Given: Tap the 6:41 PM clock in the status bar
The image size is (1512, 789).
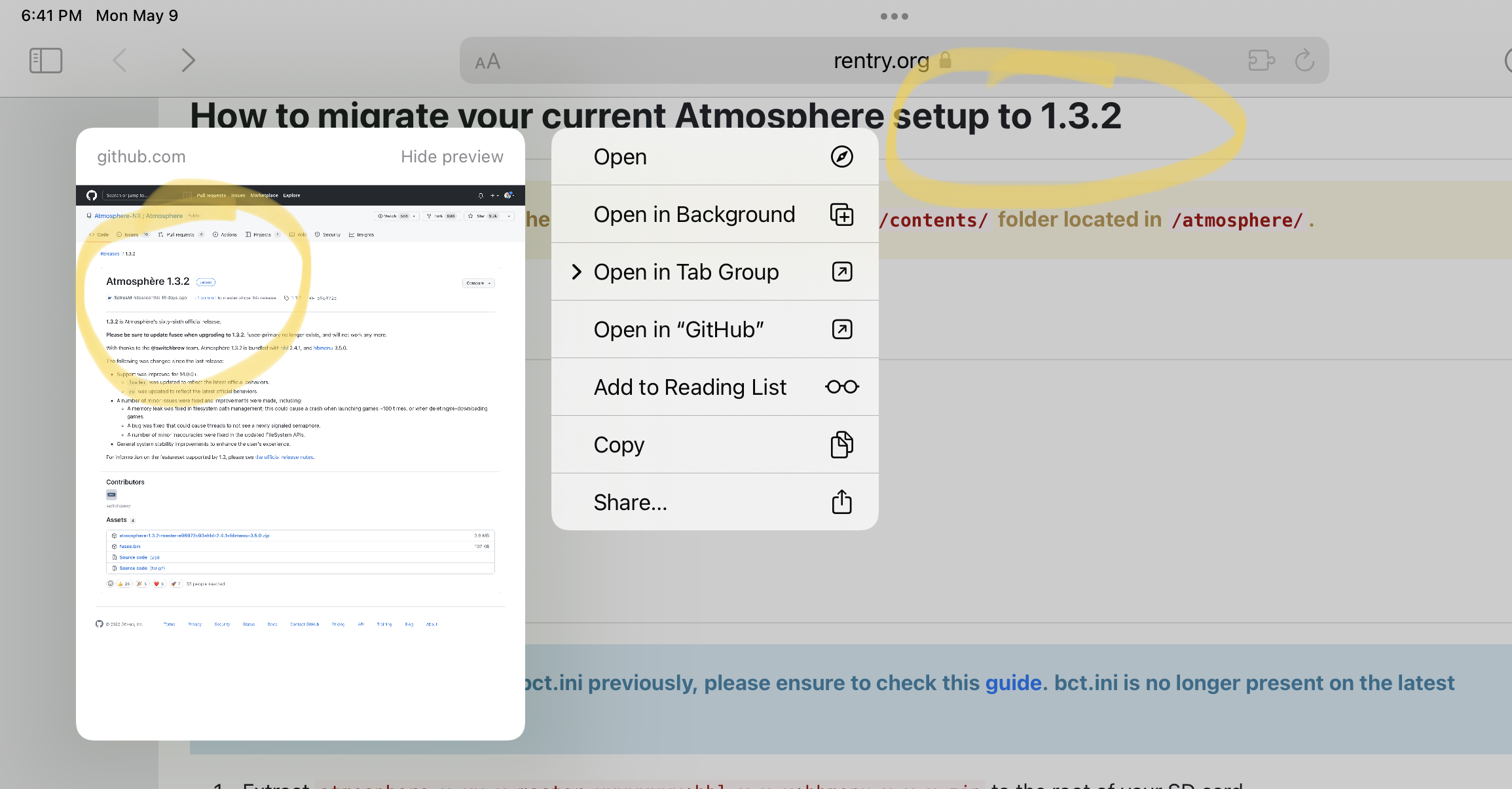Looking at the screenshot, I should [x=52, y=16].
